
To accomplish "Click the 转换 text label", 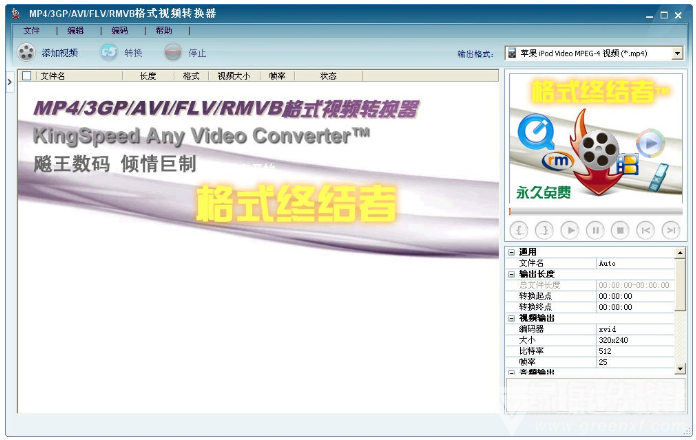I will click(x=133, y=53).
